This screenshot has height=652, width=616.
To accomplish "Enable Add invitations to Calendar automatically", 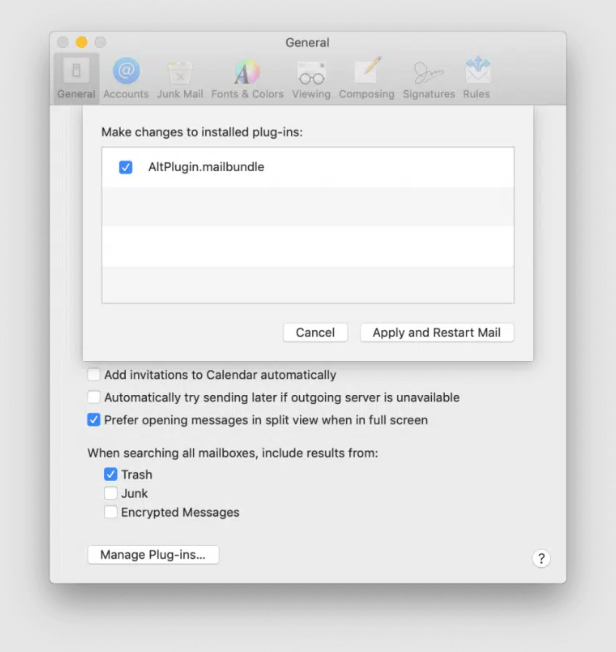I will coord(94,374).
